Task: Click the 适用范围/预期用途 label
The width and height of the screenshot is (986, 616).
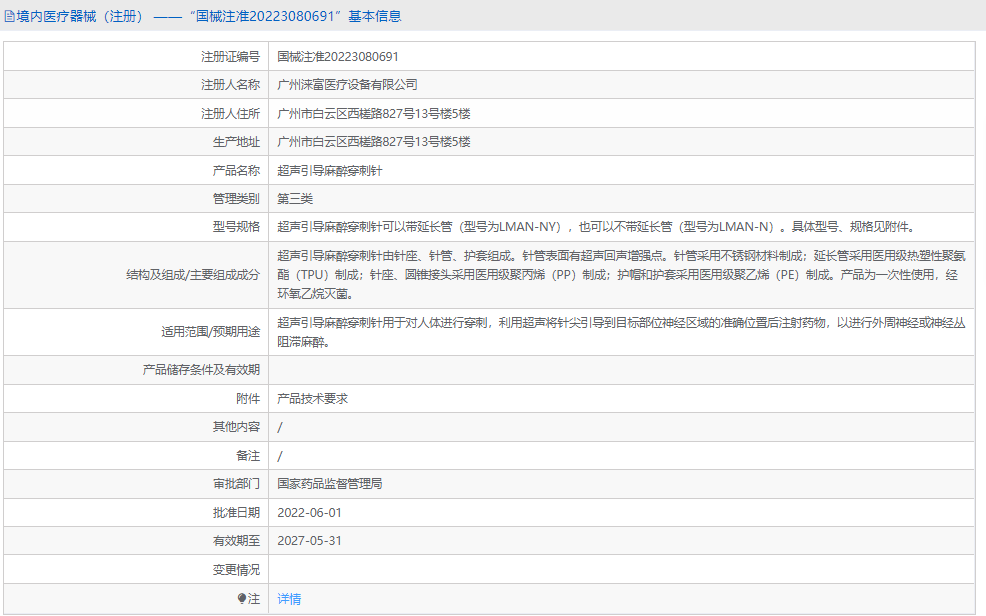Action: pyautogui.click(x=210, y=332)
